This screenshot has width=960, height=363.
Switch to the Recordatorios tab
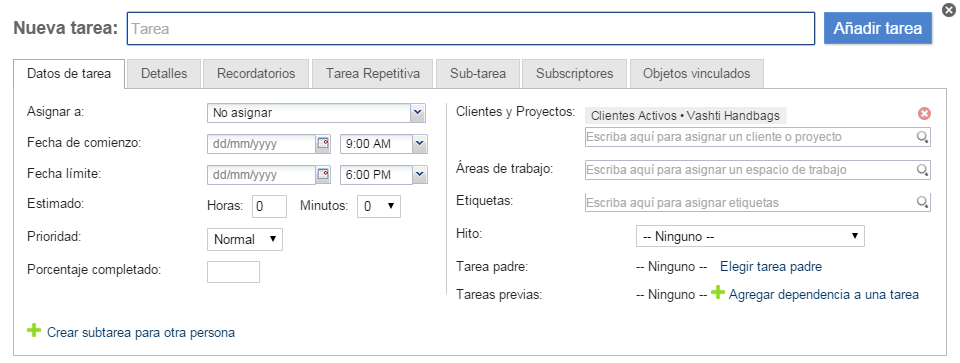pyautogui.click(x=257, y=73)
